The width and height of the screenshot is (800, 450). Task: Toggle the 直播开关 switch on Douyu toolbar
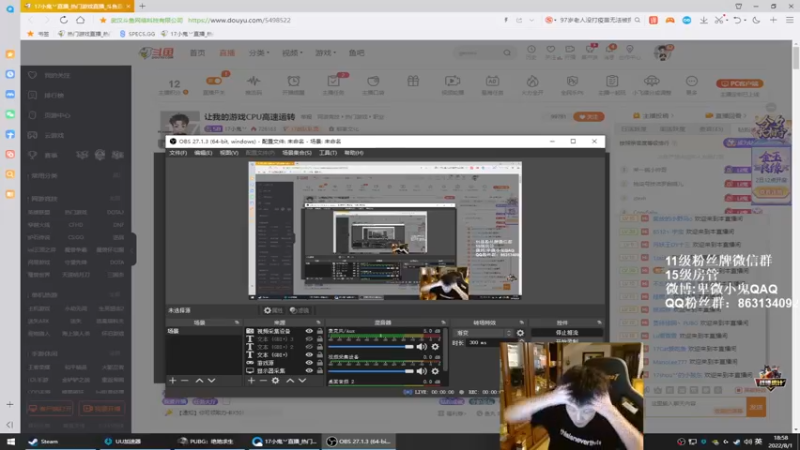(x=214, y=81)
